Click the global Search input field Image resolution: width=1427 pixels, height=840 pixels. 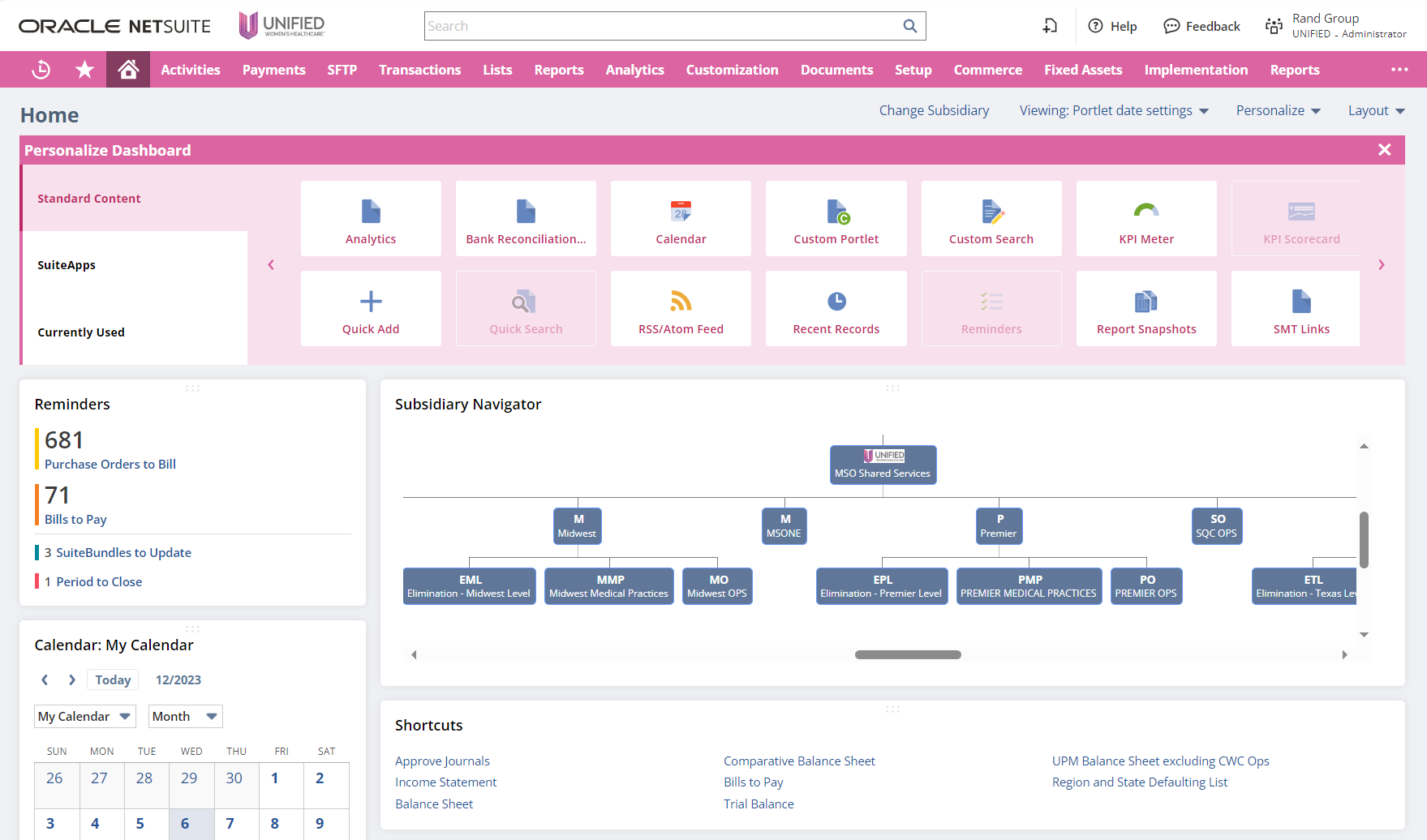[663, 26]
